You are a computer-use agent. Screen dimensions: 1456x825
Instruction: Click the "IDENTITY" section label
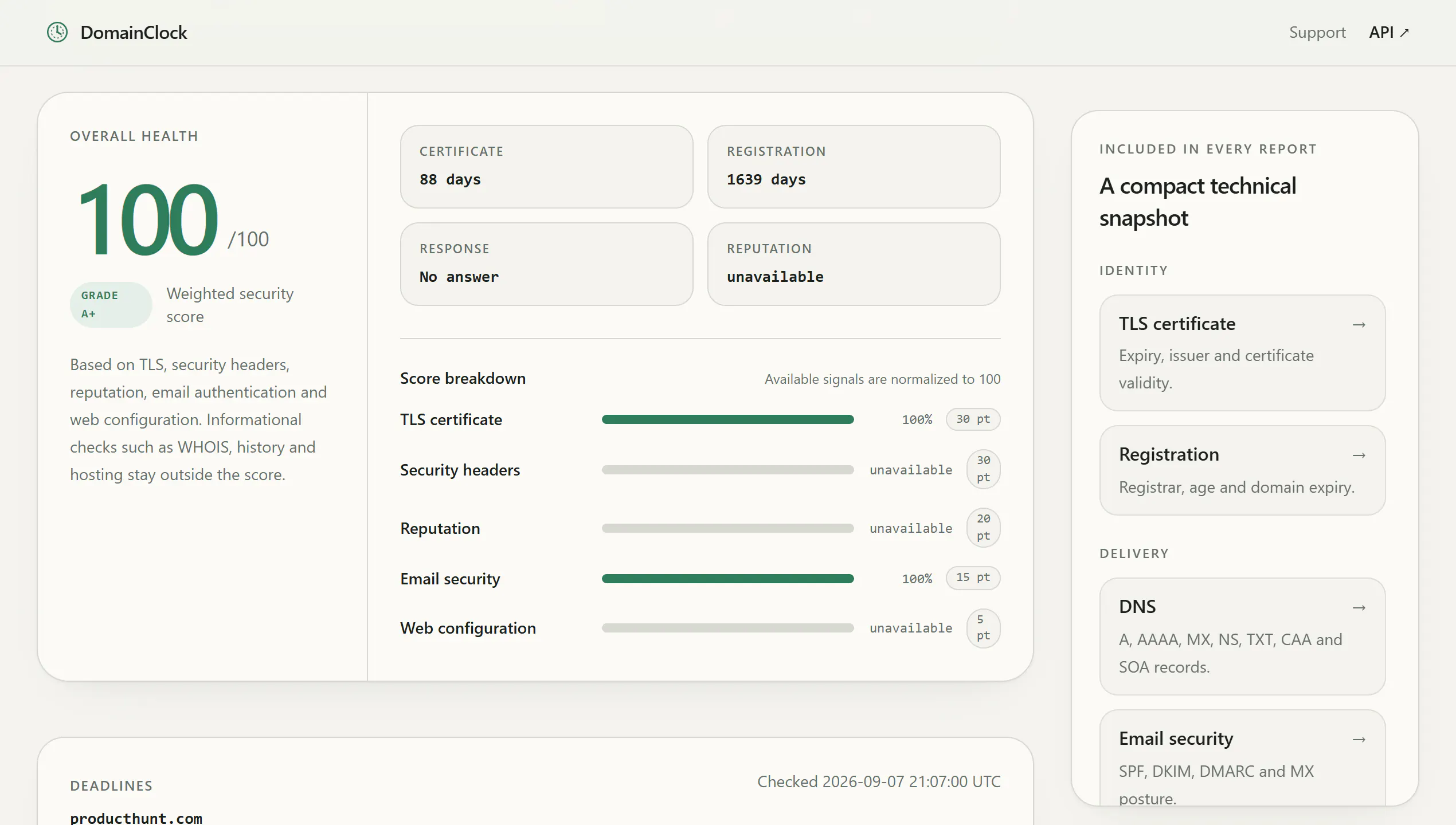[1133, 271]
